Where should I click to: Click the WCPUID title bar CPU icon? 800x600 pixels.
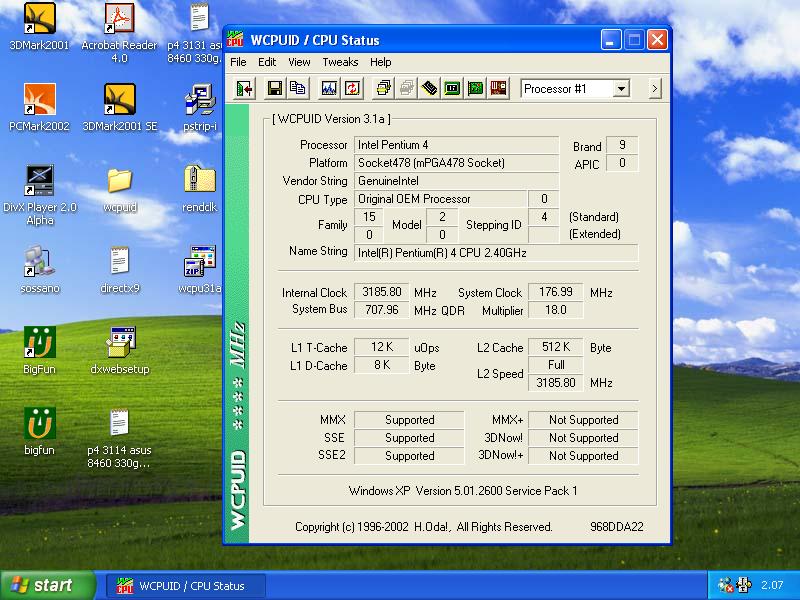[x=235, y=40]
